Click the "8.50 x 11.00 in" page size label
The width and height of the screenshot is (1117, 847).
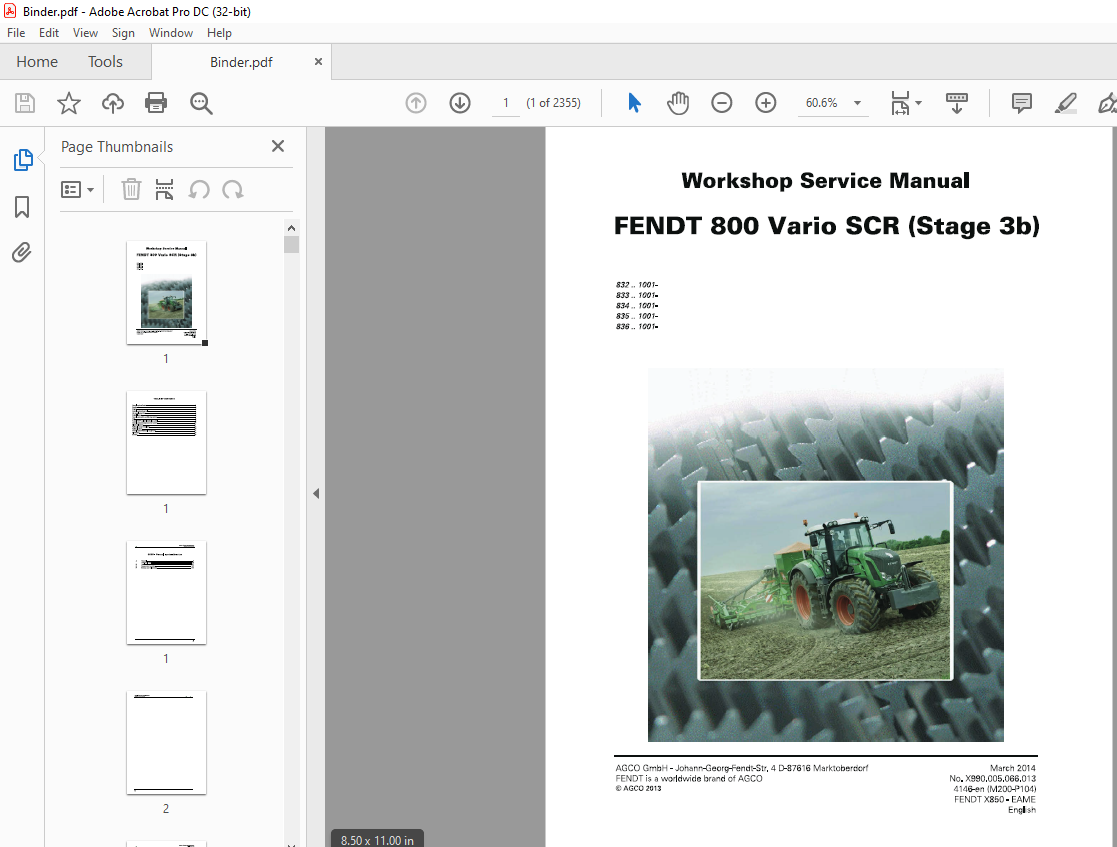378,840
